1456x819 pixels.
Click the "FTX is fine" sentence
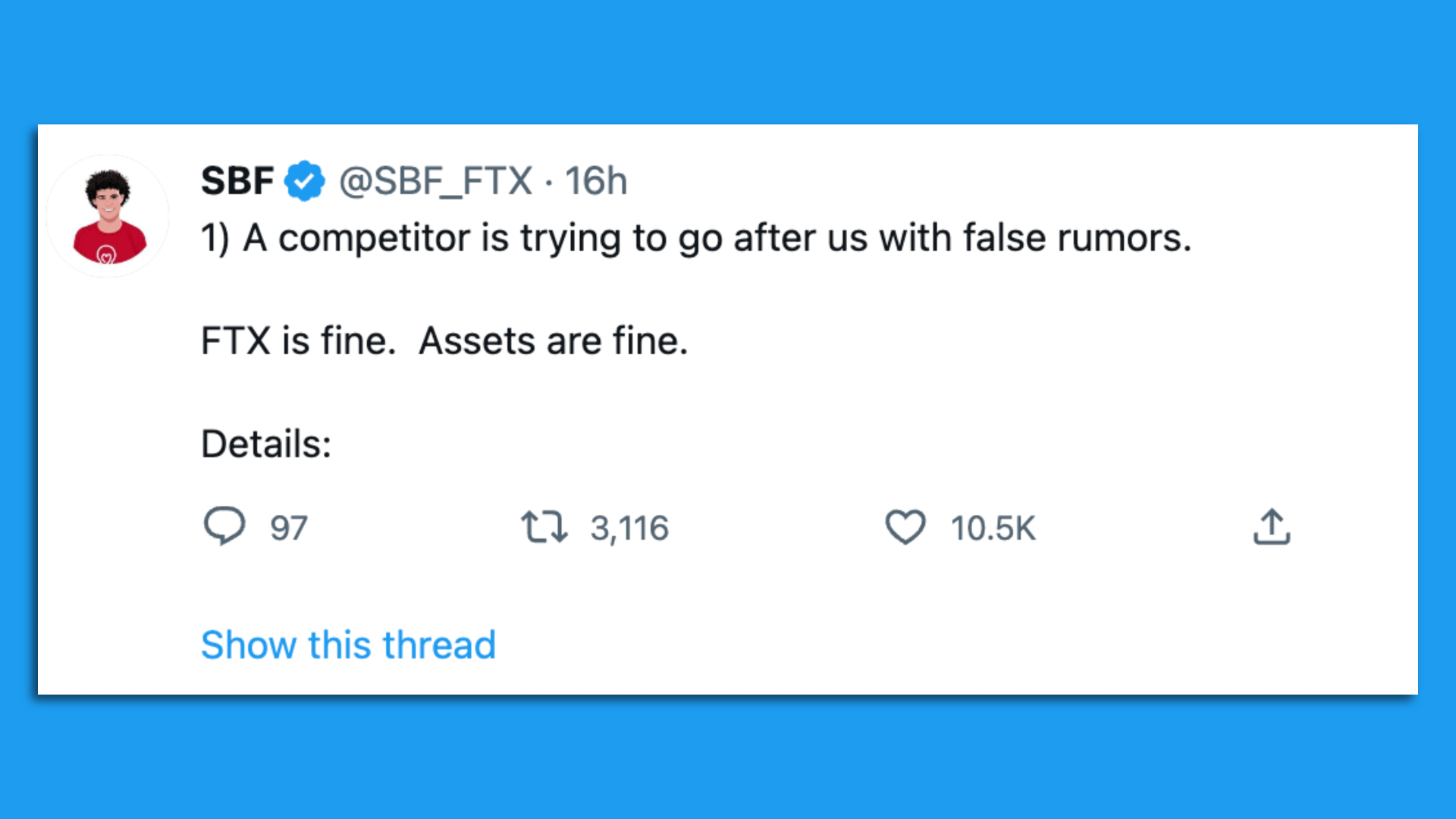[298, 341]
